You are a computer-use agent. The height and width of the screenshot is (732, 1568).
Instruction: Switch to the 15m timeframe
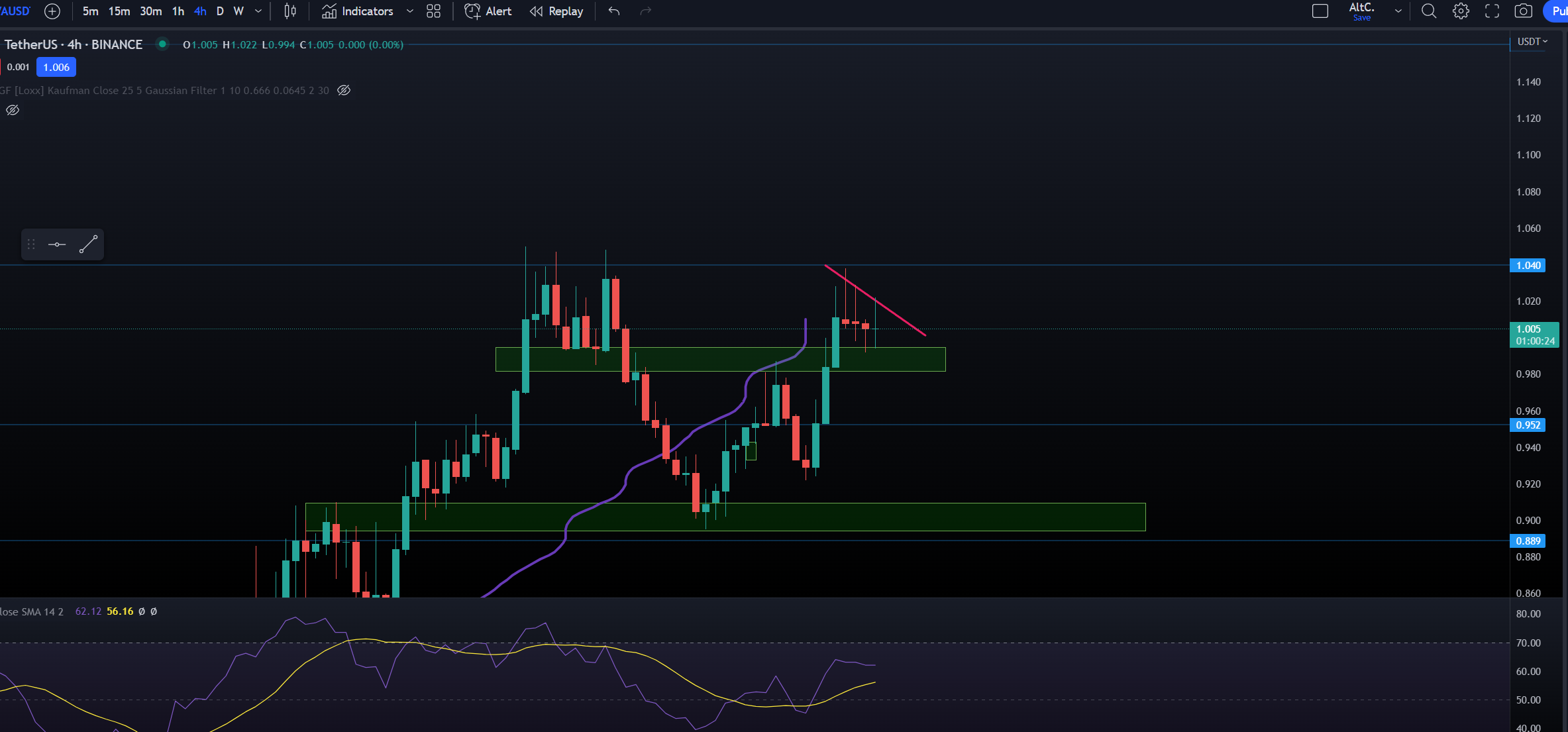pyautogui.click(x=119, y=11)
